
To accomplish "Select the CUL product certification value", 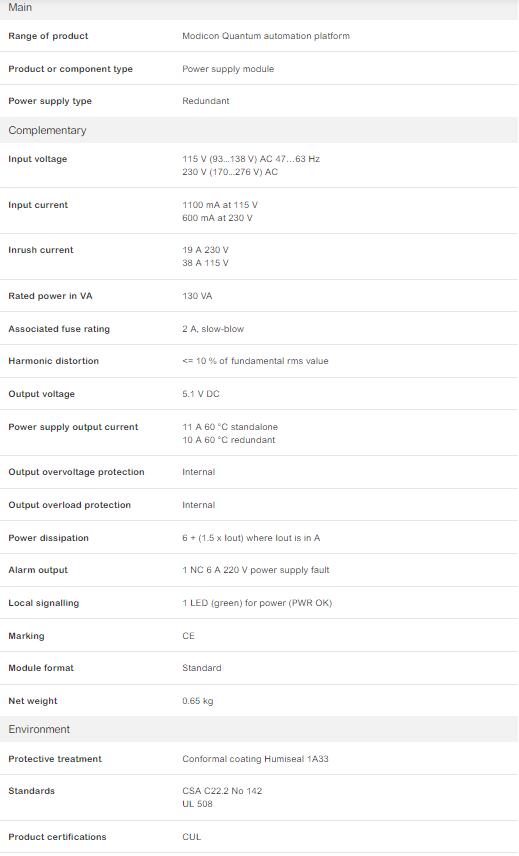I will (x=192, y=837).
